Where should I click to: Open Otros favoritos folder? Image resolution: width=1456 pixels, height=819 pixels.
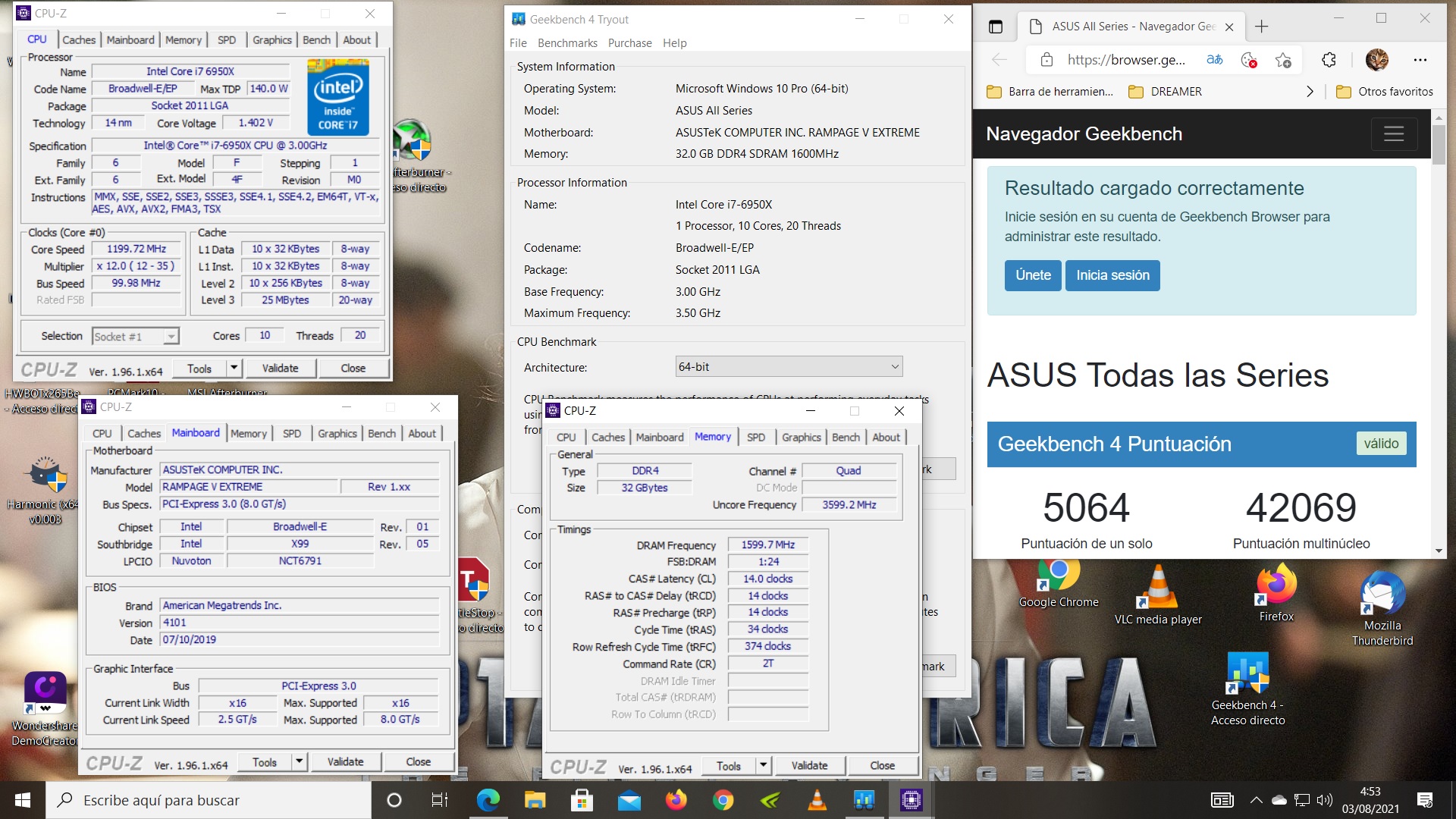click(1384, 92)
